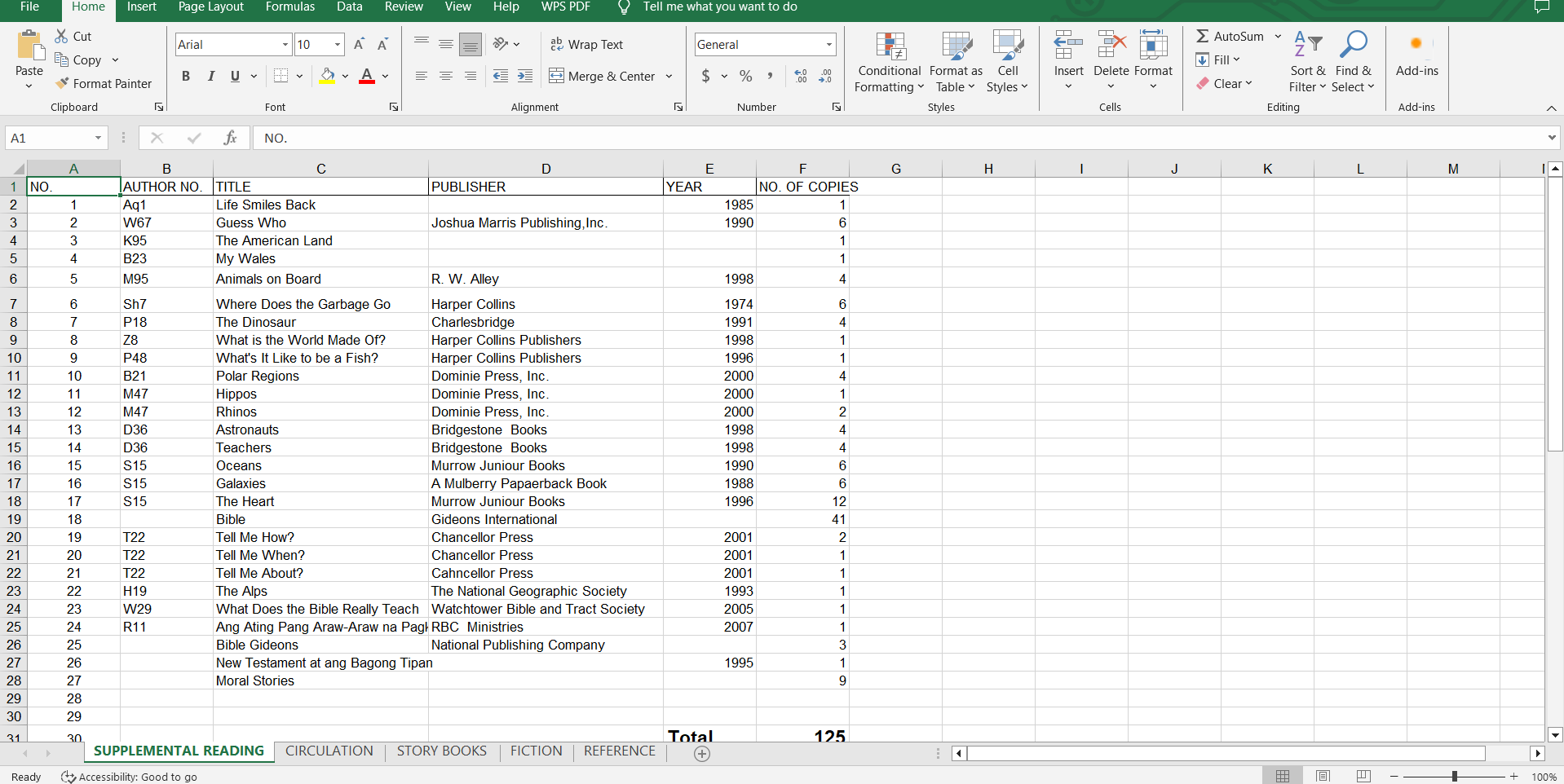Open the STORY BOOKS sheet tab
1564x784 pixels.
[441, 751]
